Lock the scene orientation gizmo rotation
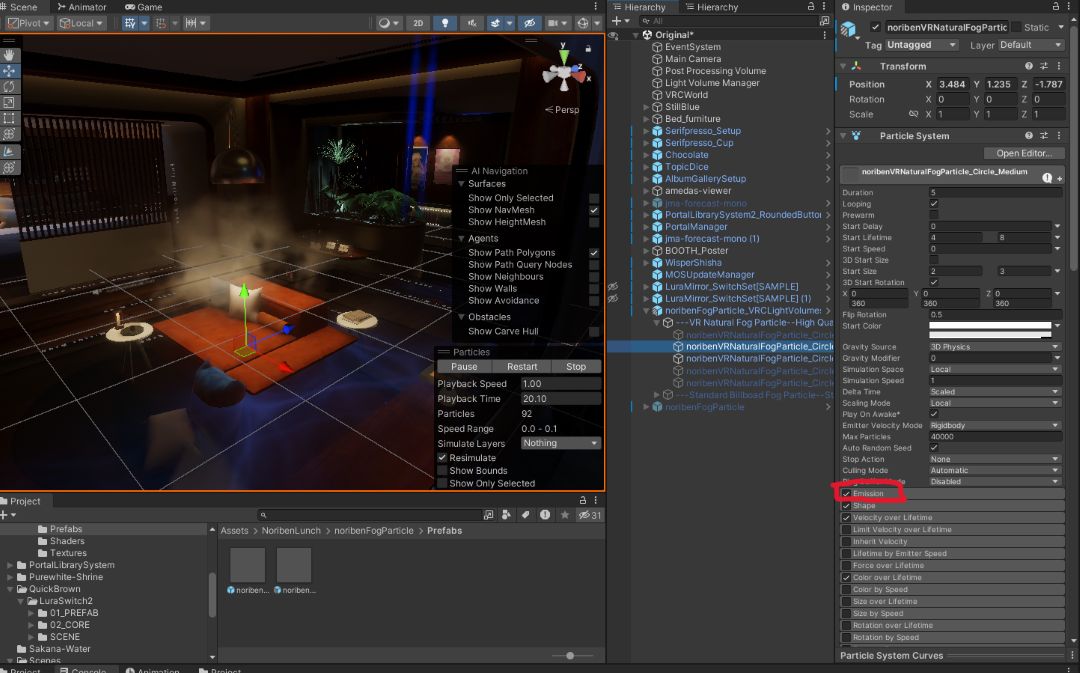The width and height of the screenshot is (1080, 673). (x=588, y=48)
